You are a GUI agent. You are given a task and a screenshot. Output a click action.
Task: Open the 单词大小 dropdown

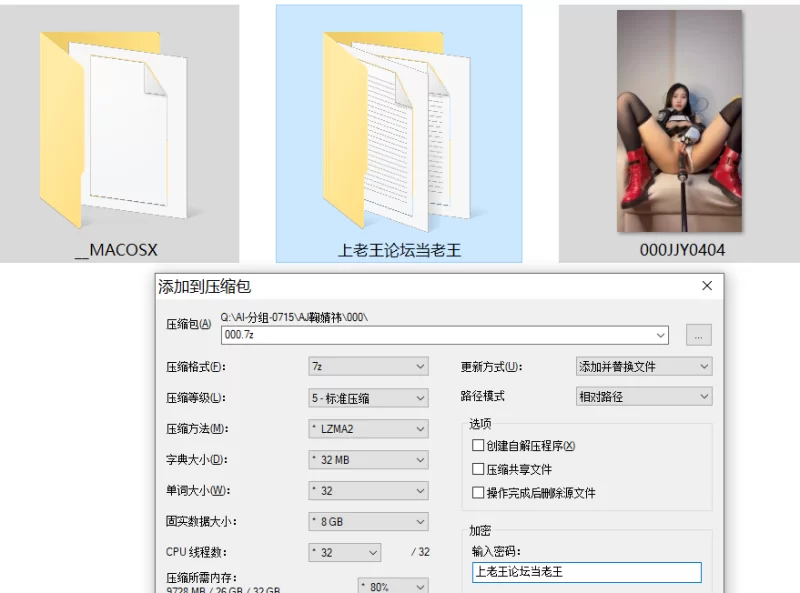368,491
